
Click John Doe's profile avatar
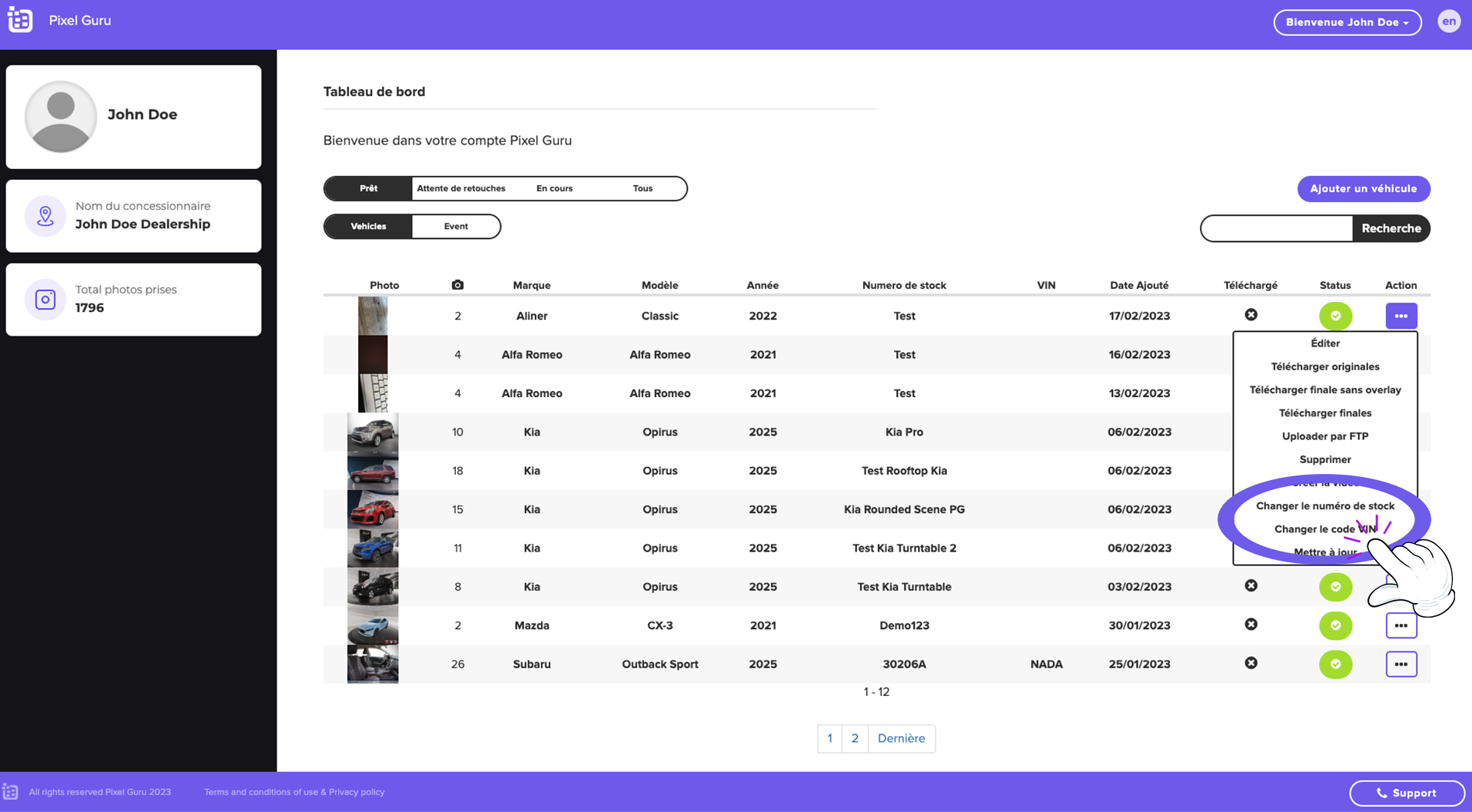pyautogui.click(x=61, y=117)
